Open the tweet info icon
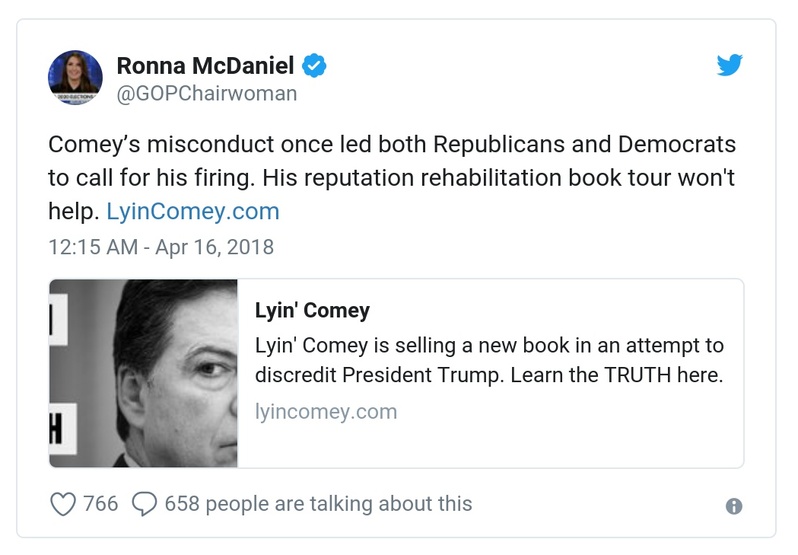Image resolution: width=798 pixels, height=555 pixels. [x=734, y=506]
